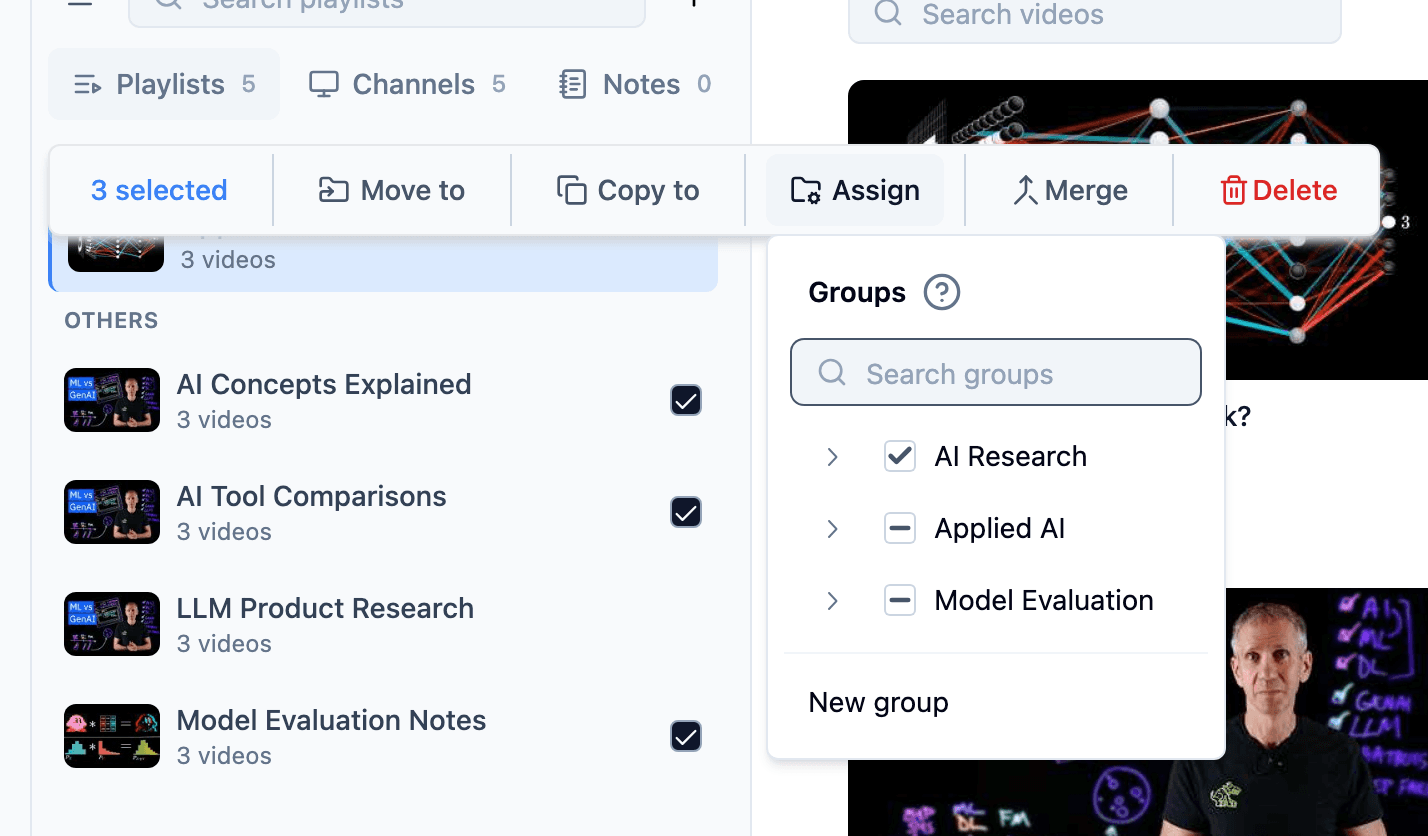This screenshot has height=836, width=1428.
Task: Switch to the Playlists tab
Action: pyautogui.click(x=164, y=84)
